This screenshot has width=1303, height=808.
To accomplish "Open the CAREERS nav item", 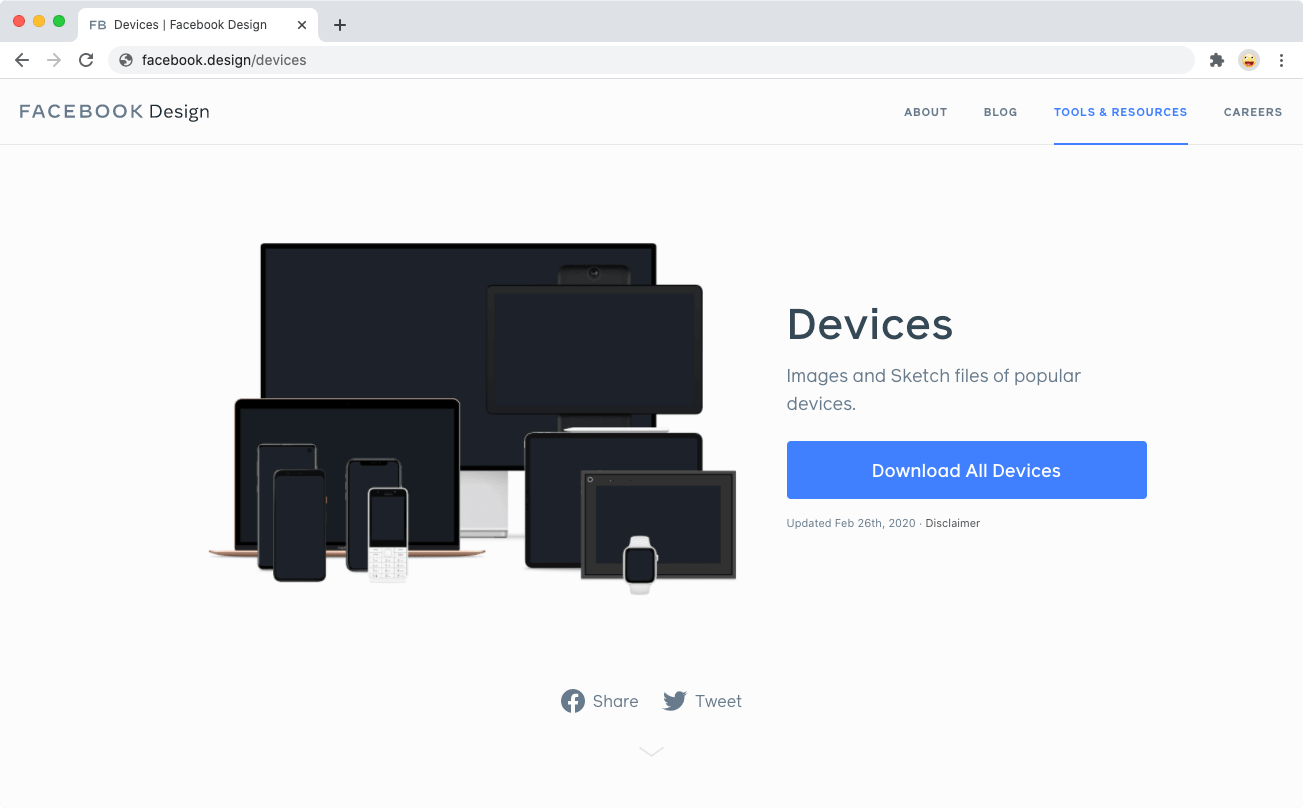I will tap(1252, 112).
